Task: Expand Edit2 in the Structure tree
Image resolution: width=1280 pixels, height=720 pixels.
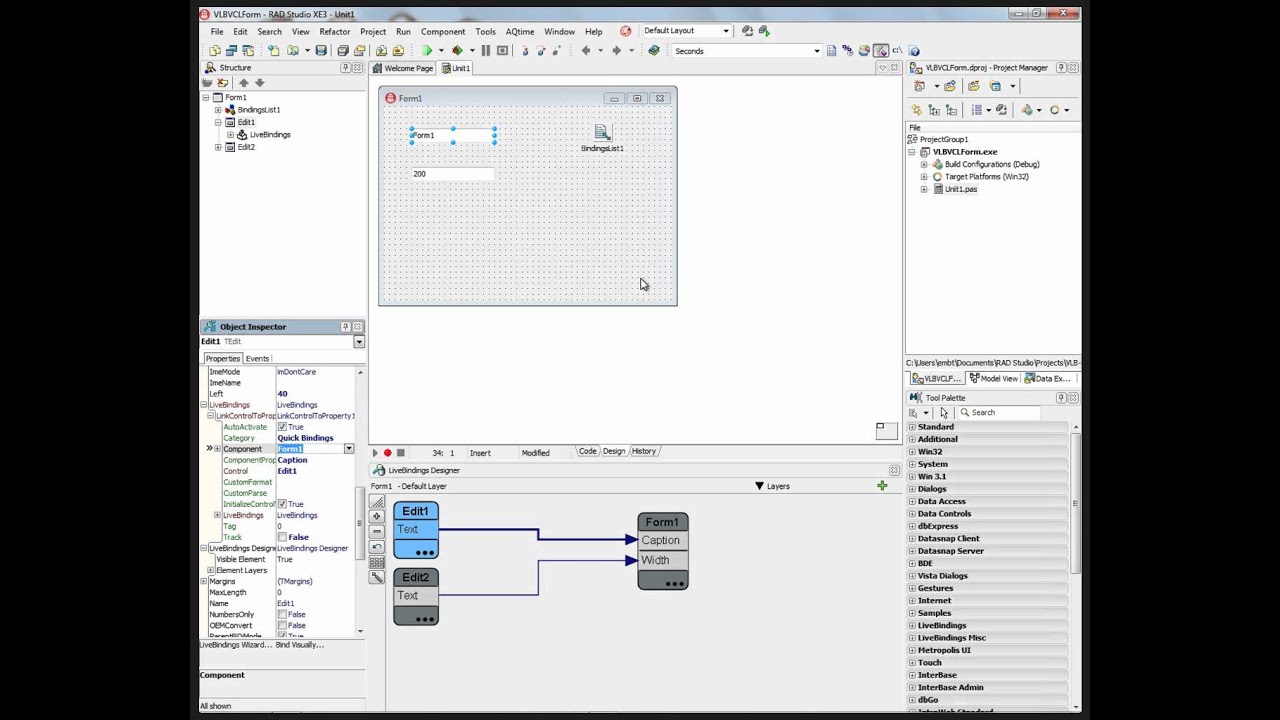Action: [x=218, y=147]
